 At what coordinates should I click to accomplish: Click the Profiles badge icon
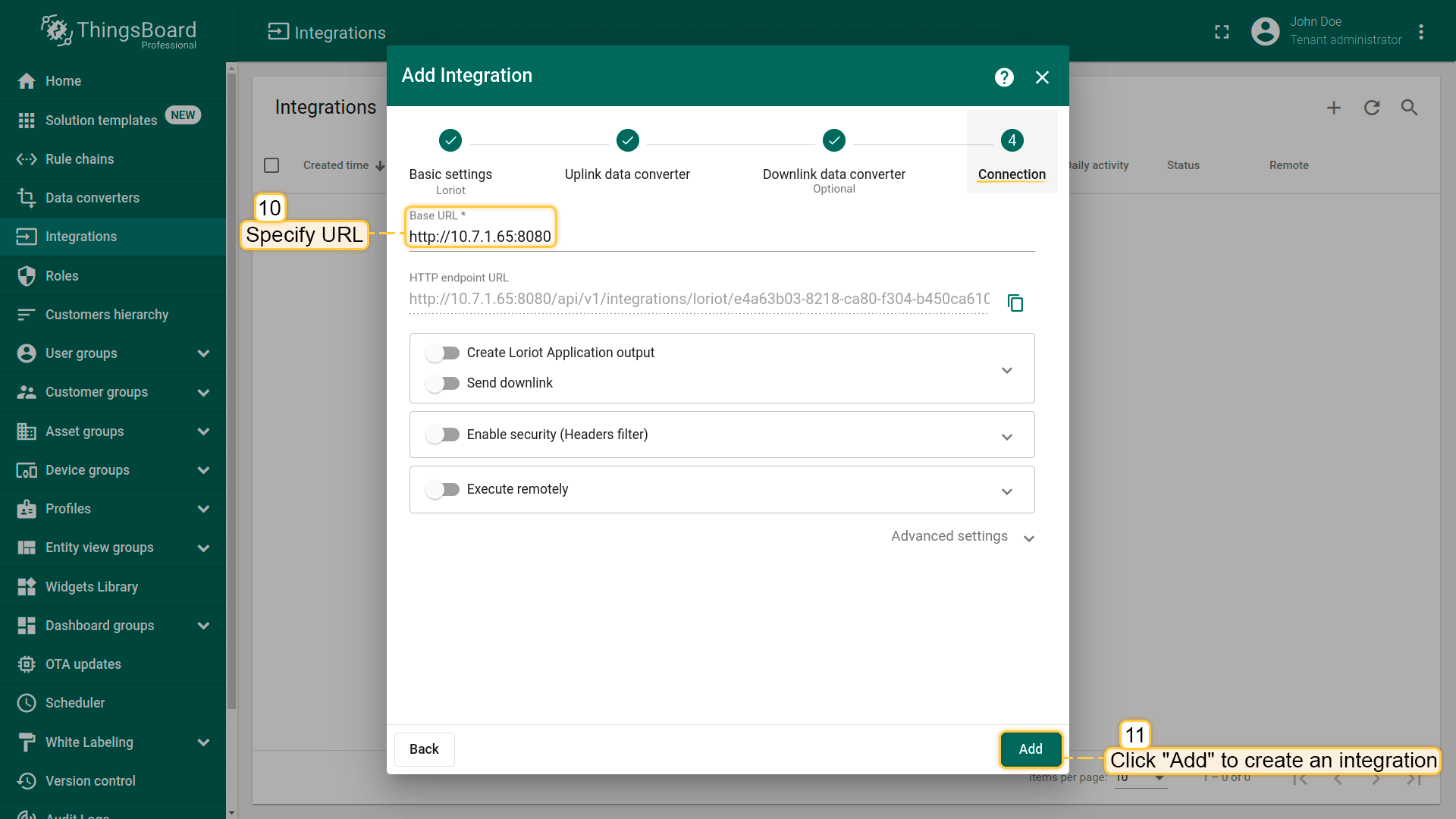27,509
